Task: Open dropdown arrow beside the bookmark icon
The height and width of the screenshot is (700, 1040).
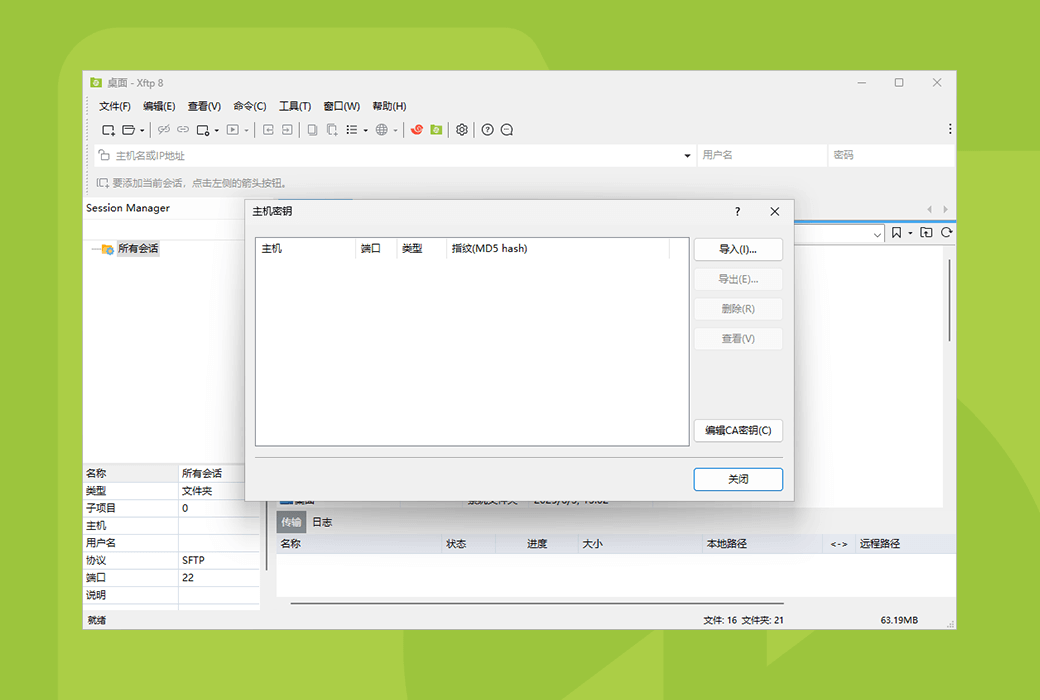Action: point(910,233)
